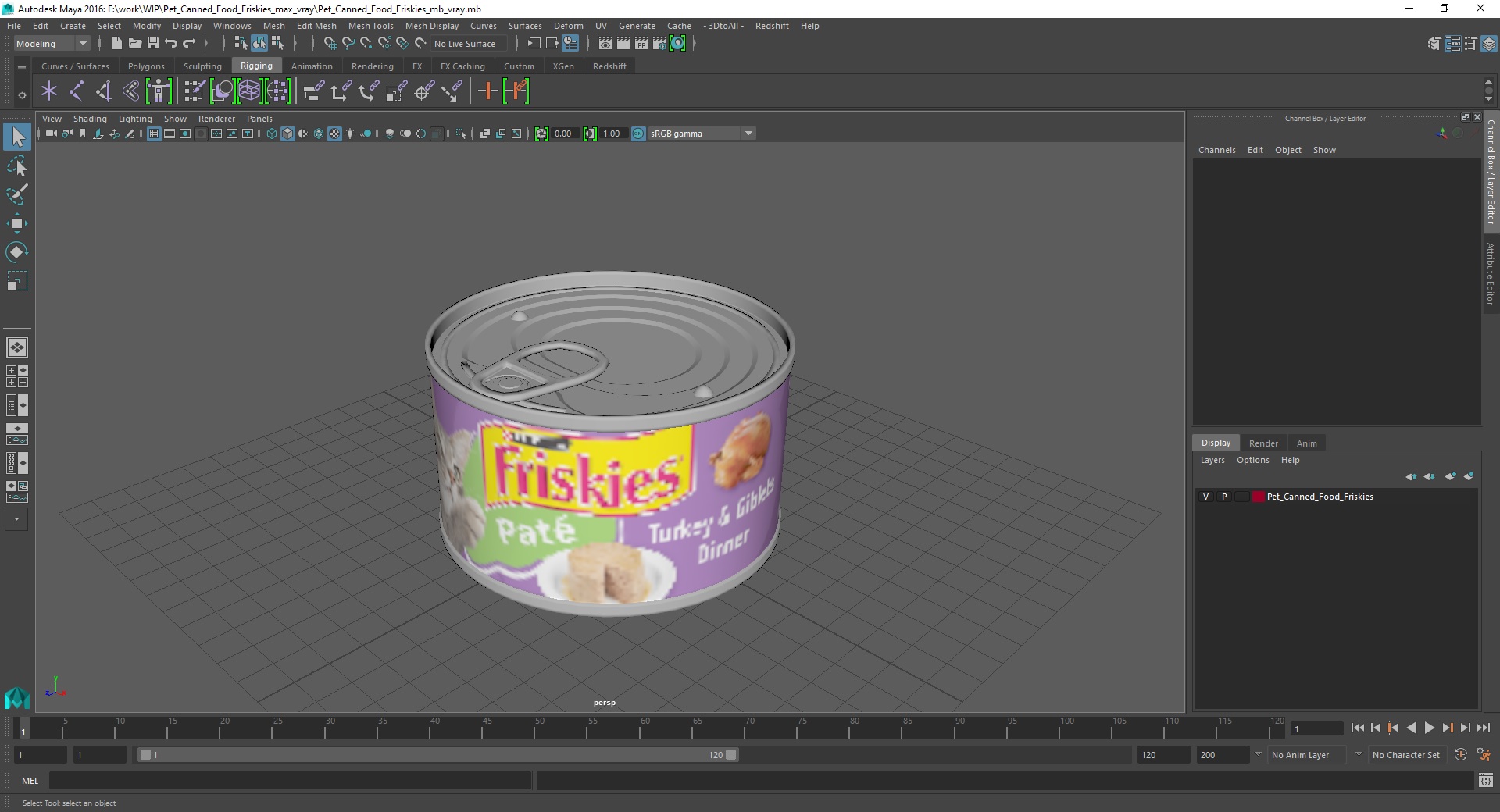Select the arrow Select tool in toolbox
Screen dimensions: 1500x812
pos(17,137)
